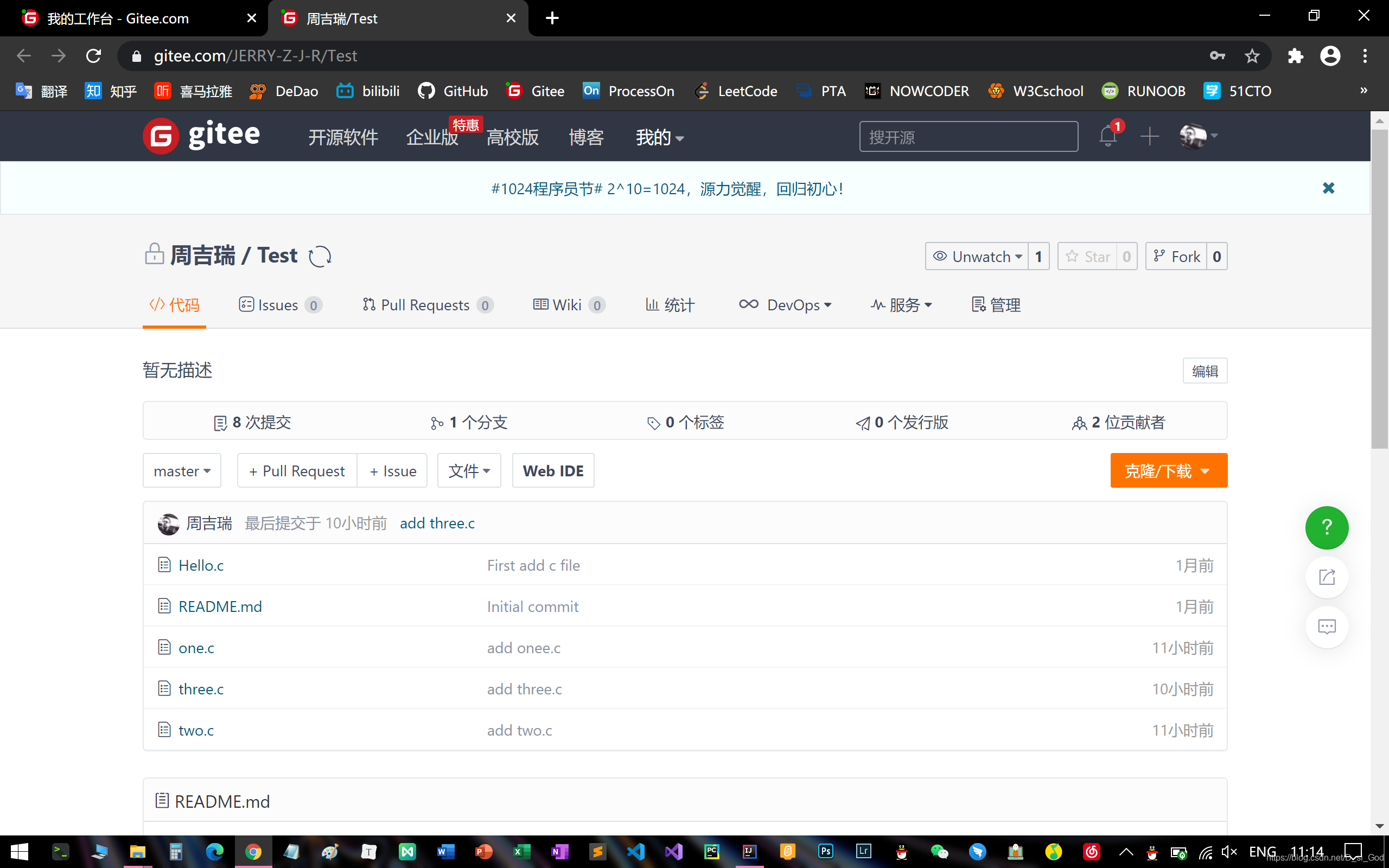Open the three.c file
This screenshot has height=868, width=1389.
point(201,689)
